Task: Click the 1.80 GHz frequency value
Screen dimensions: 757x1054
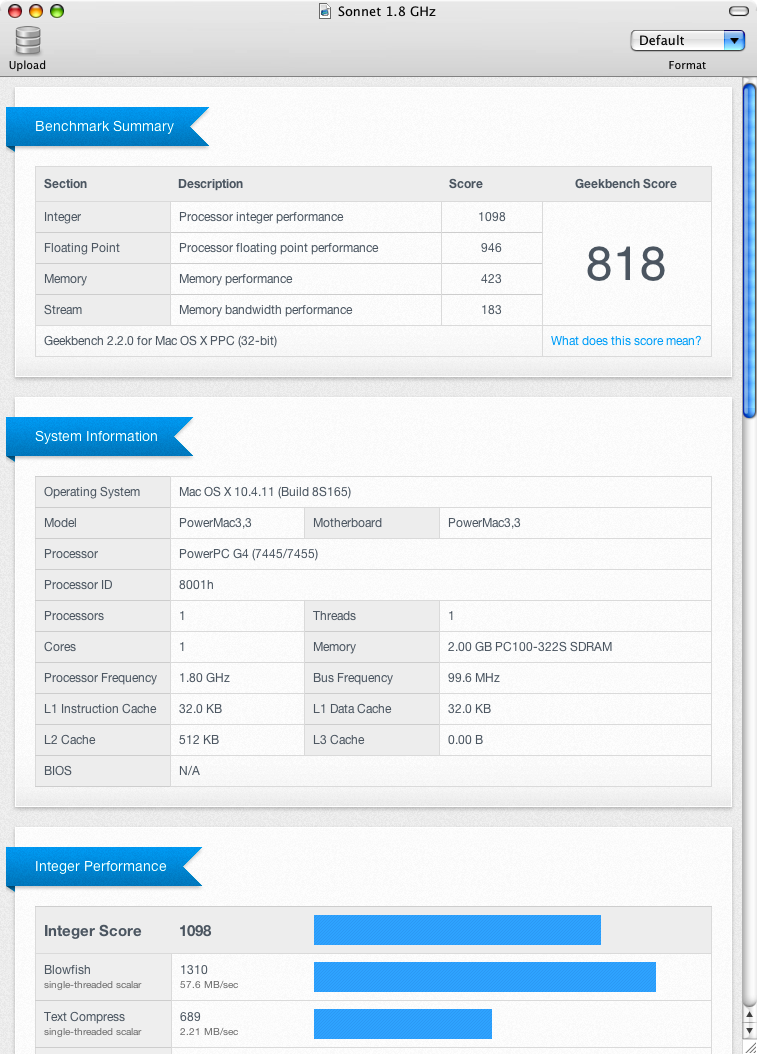Action: [x=204, y=678]
